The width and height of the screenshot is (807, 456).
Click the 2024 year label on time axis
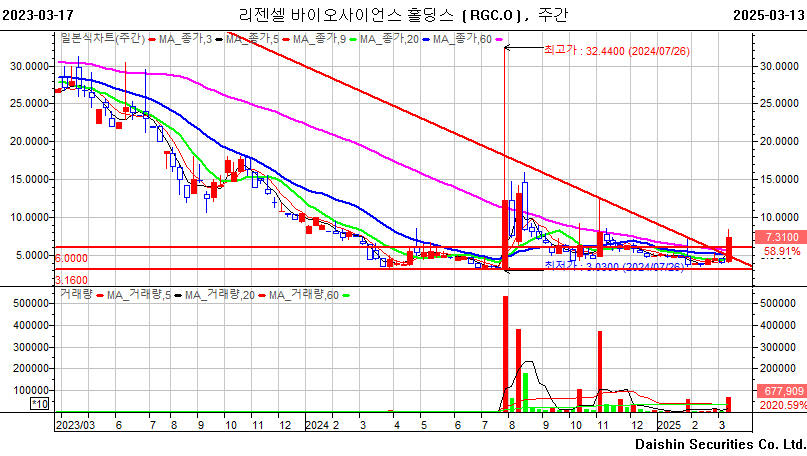[x=317, y=425]
